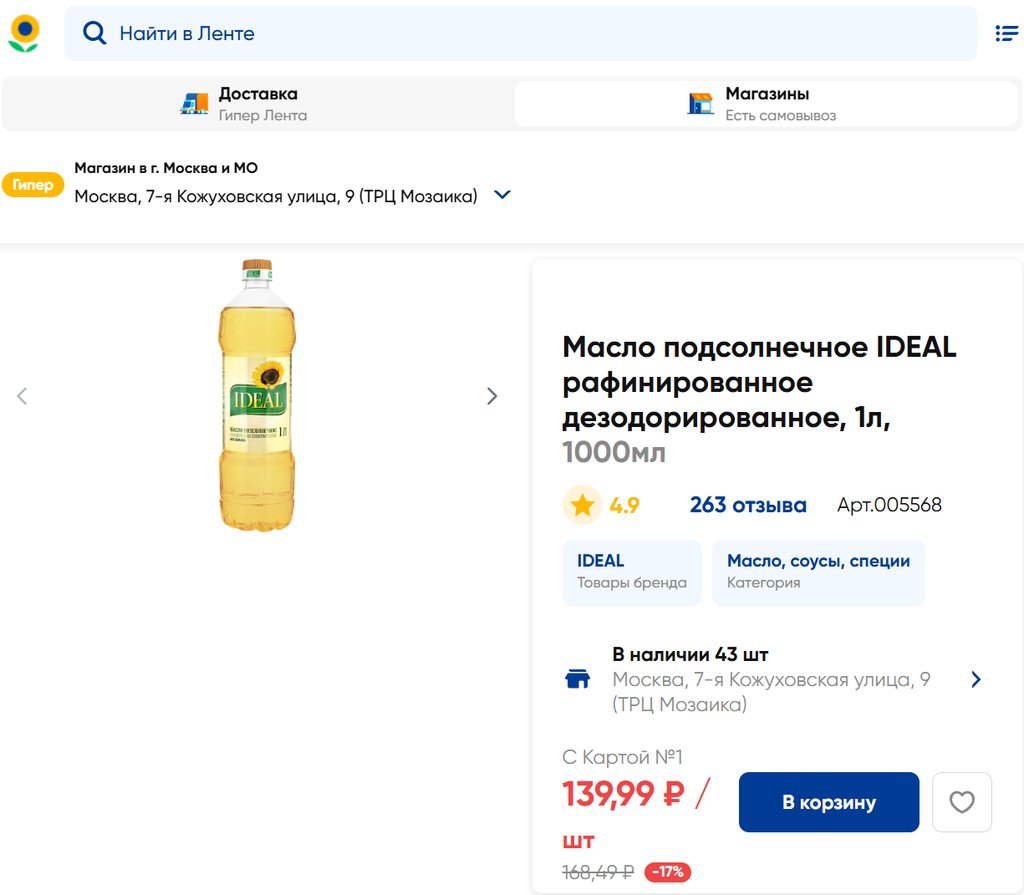Click the store availability shop icon
The image size is (1024, 895).
577,680
